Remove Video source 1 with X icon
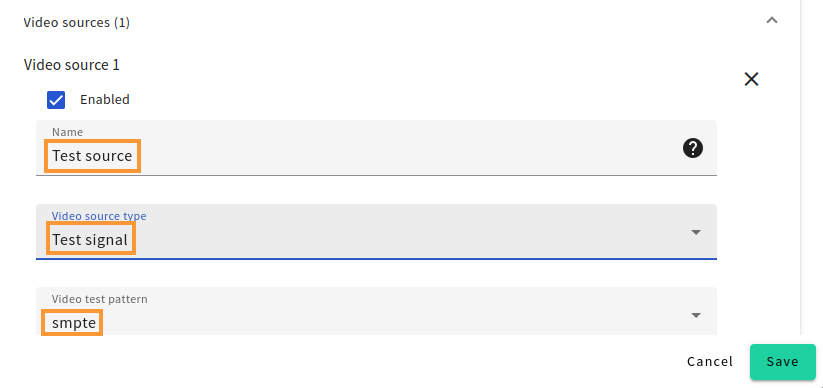Image resolution: width=823 pixels, height=388 pixels. click(752, 79)
